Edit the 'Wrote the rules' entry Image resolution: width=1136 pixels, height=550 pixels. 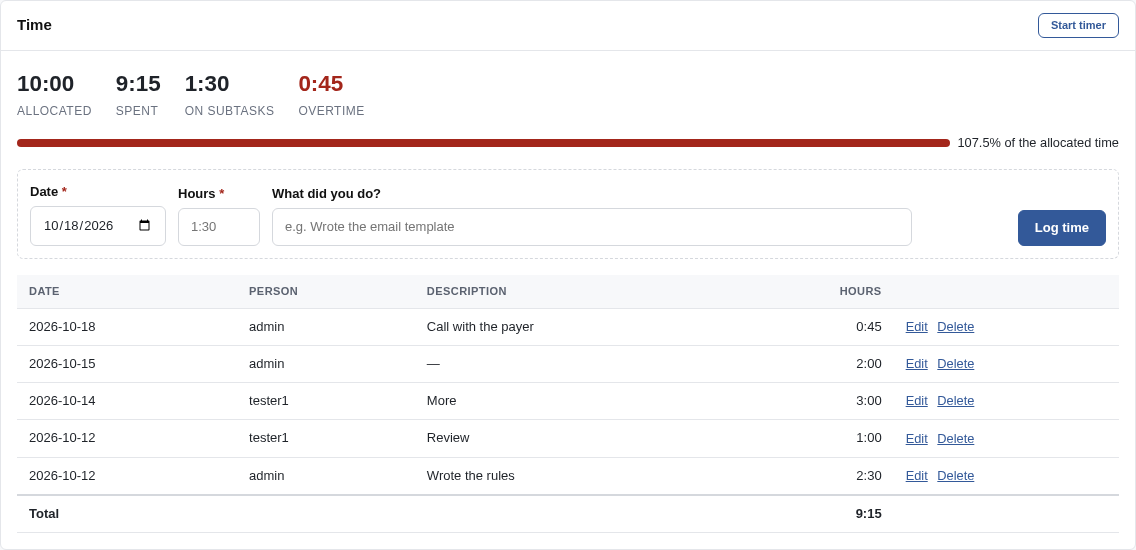tap(916, 475)
